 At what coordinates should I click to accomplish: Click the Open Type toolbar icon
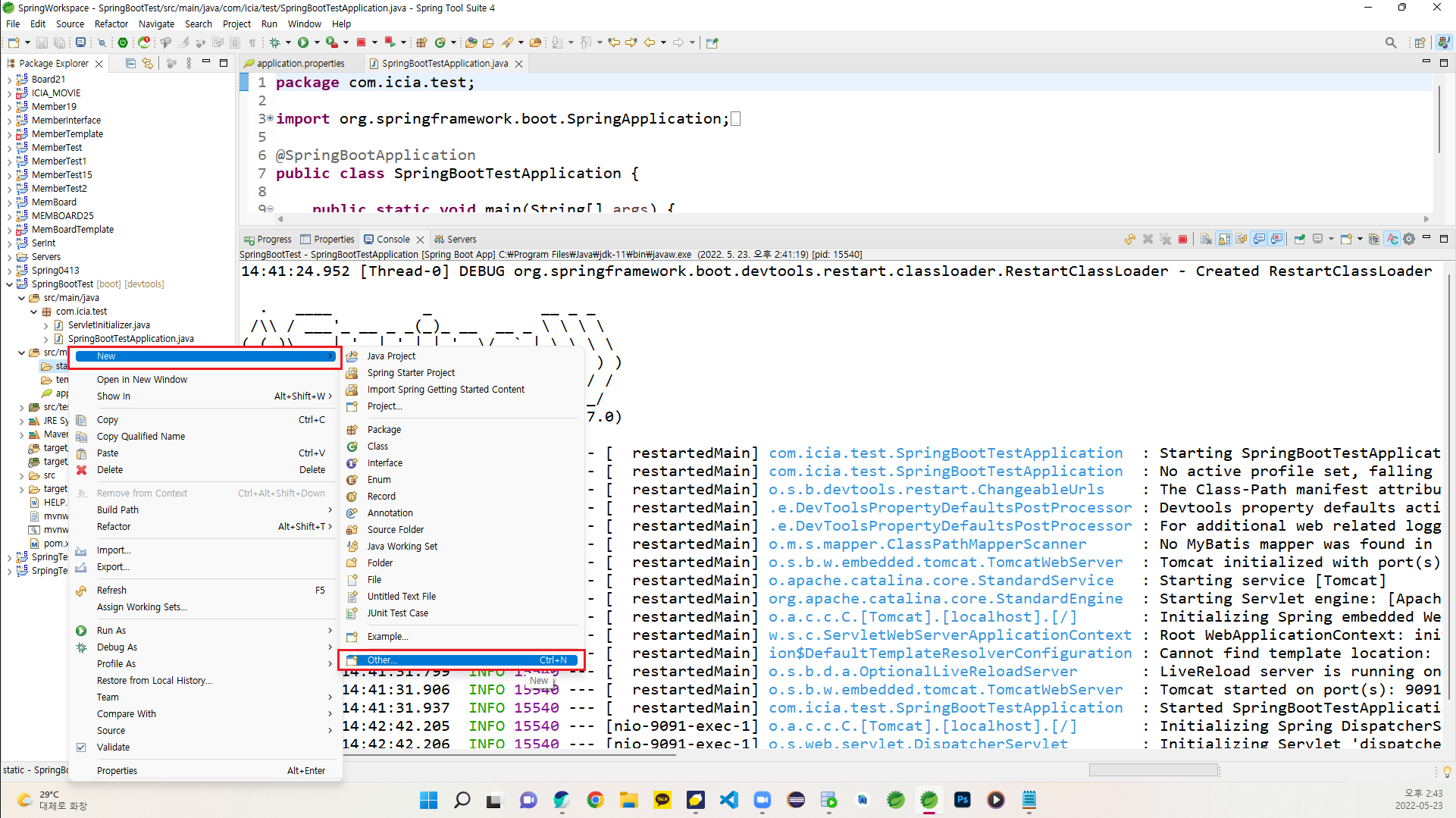point(471,43)
